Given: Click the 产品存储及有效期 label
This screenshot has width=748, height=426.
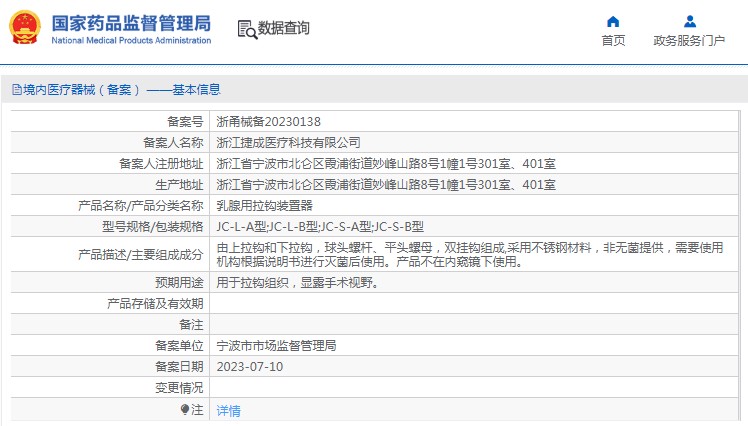Looking at the screenshot, I should click(155, 303).
